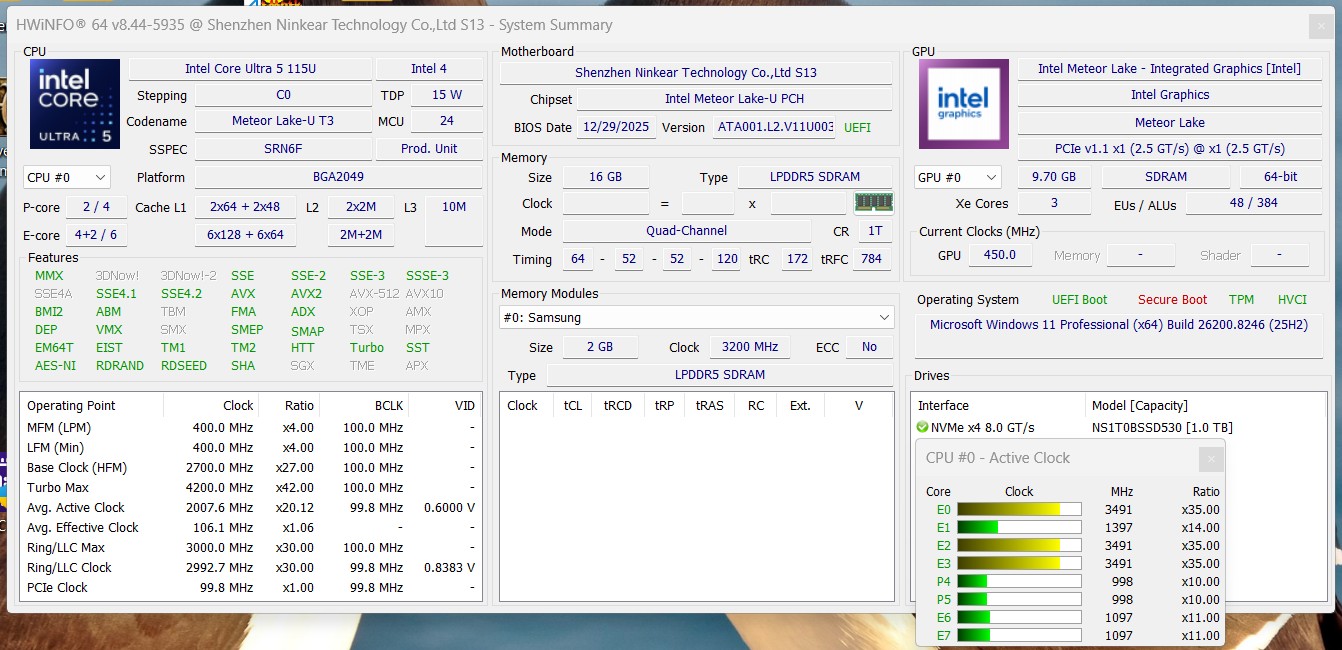This screenshot has height=650, width=1342.
Task: Click the 'AVX2' feature label
Action: [x=306, y=294]
